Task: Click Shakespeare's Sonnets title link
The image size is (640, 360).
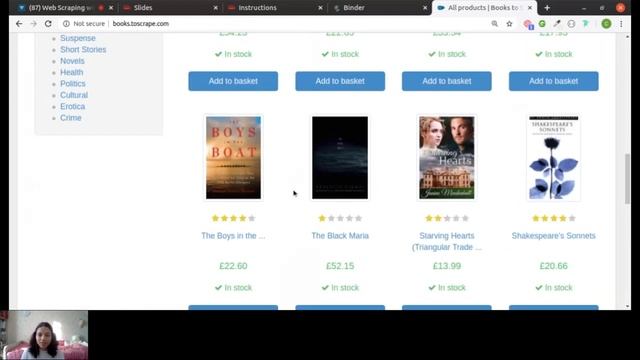Action: coord(553,236)
